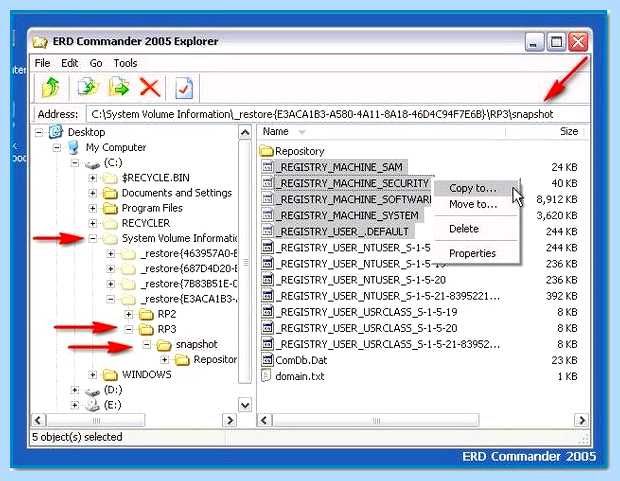The width and height of the screenshot is (620, 481).
Task: Click the Desktop icon in the tree
Action: [56, 132]
